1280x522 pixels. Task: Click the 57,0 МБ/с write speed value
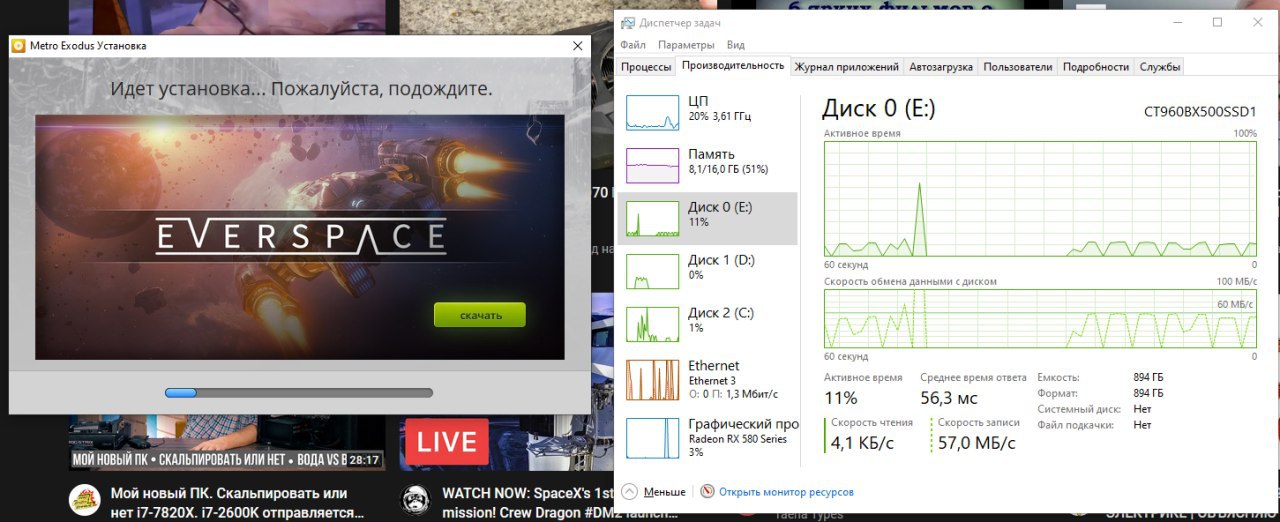coord(976,442)
